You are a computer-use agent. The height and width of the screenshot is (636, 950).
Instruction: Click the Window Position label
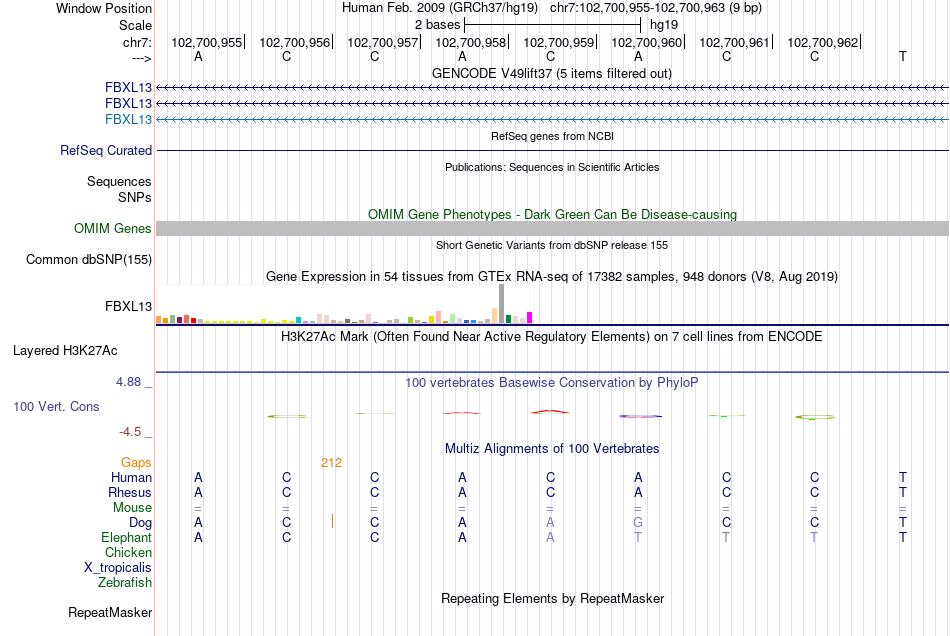[104, 8]
